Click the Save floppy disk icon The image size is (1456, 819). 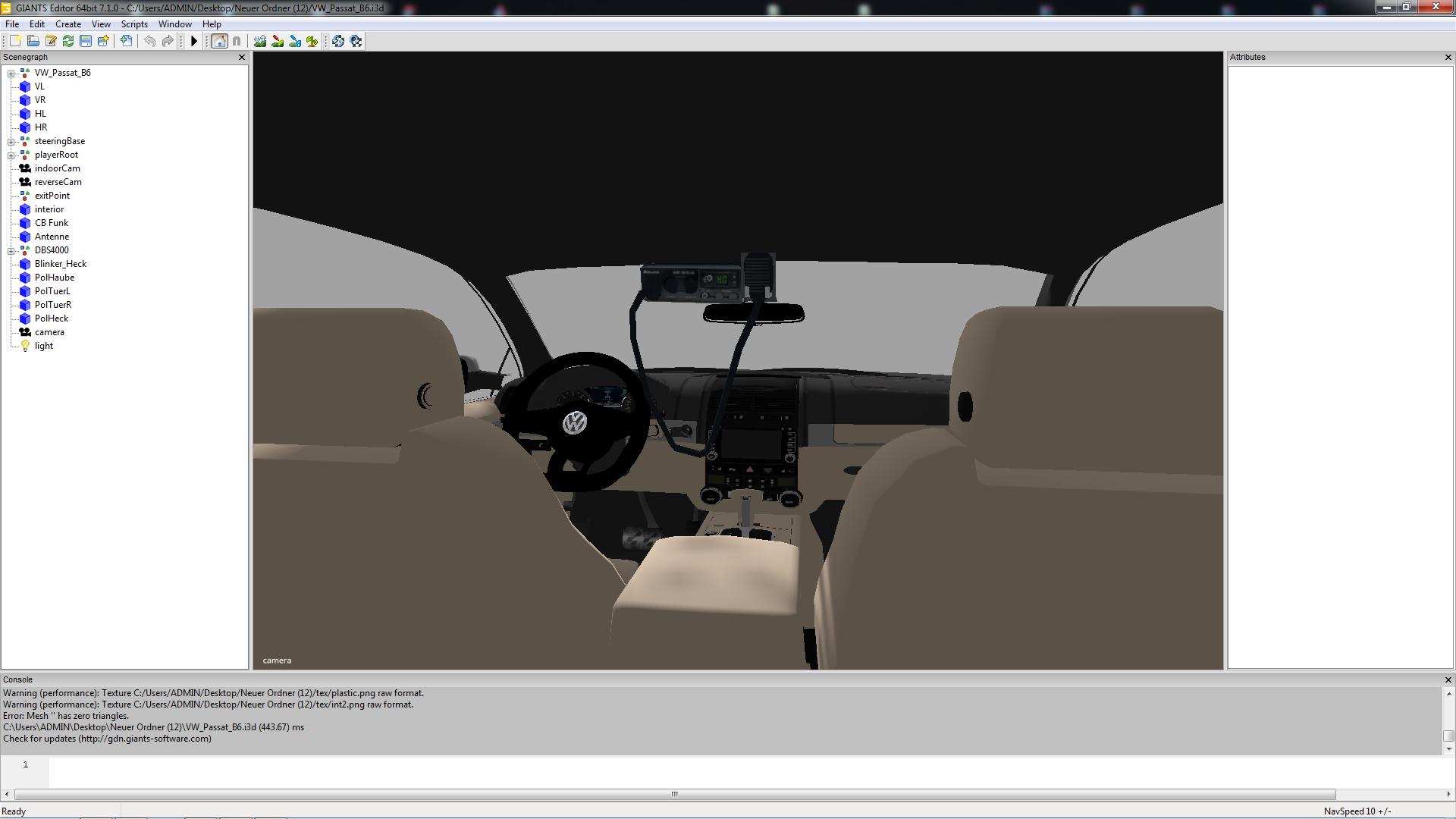pos(86,41)
